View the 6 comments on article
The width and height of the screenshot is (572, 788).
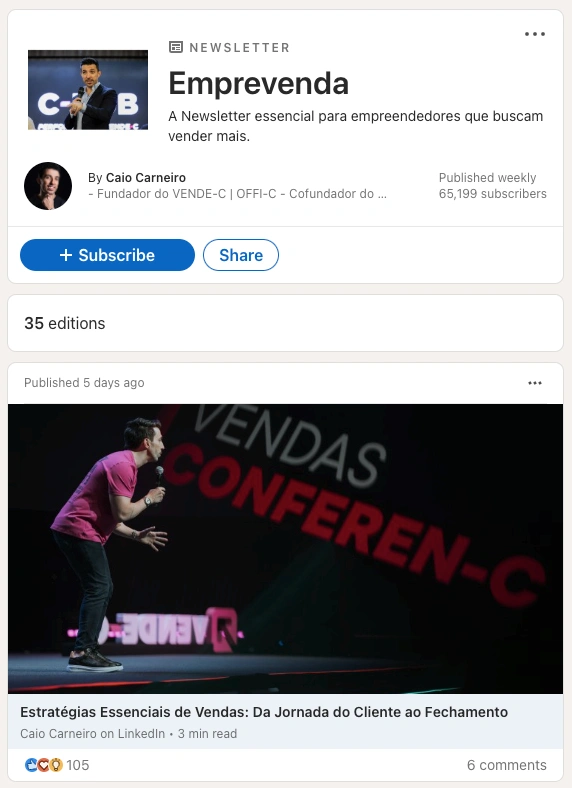tap(506, 765)
